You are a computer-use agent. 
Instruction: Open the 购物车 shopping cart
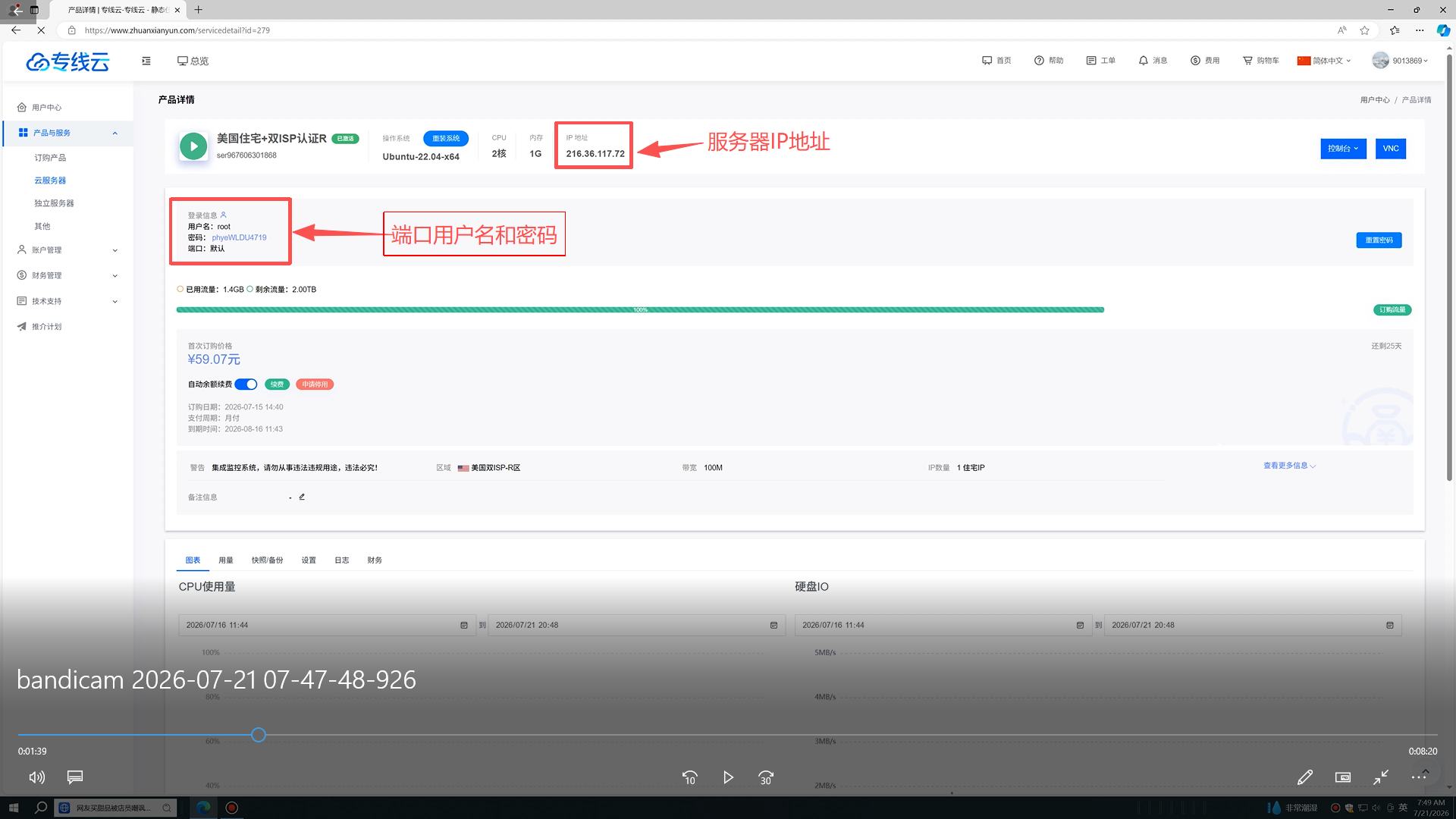1260,61
